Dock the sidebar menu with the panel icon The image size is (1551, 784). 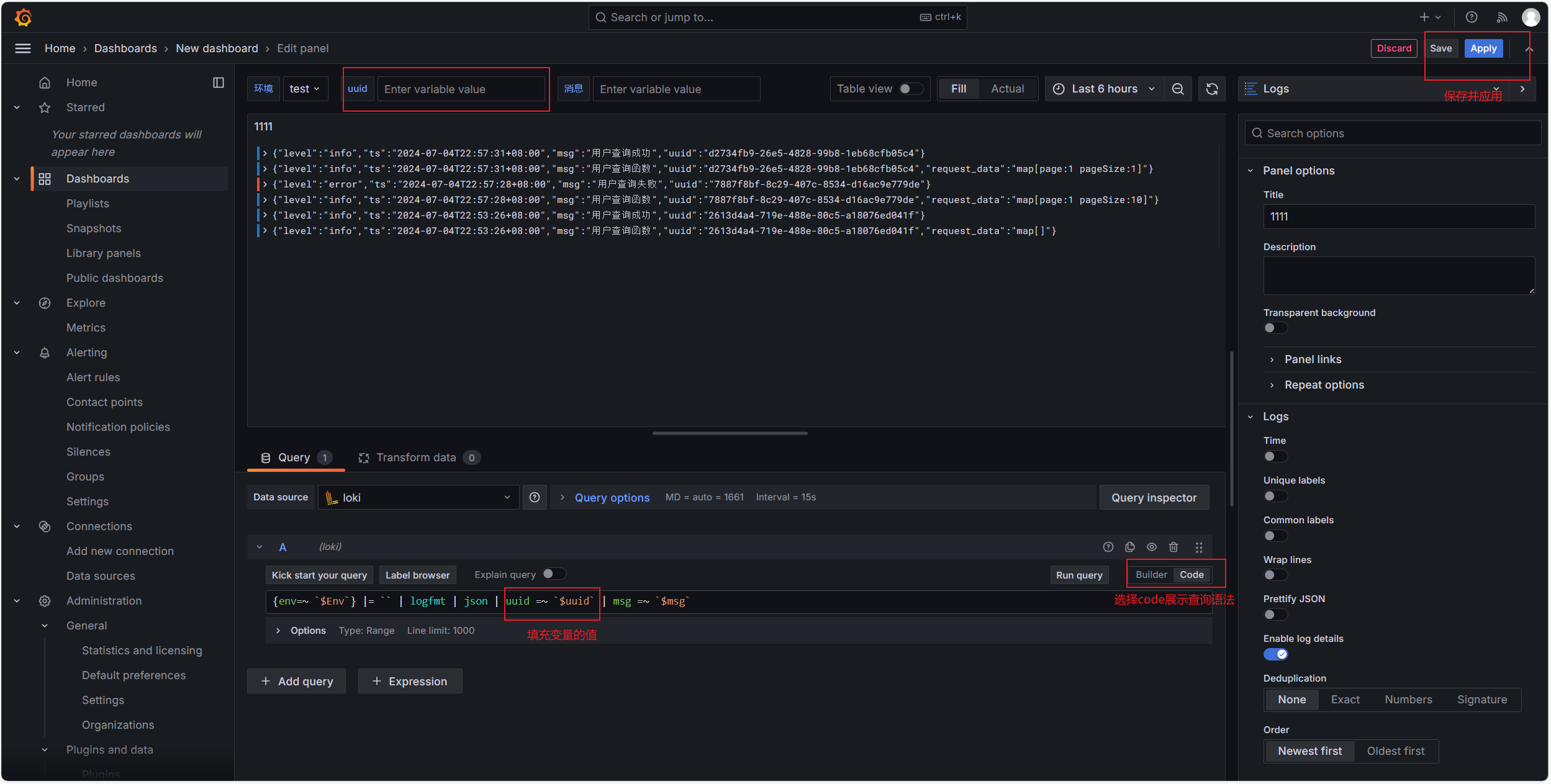coord(219,83)
